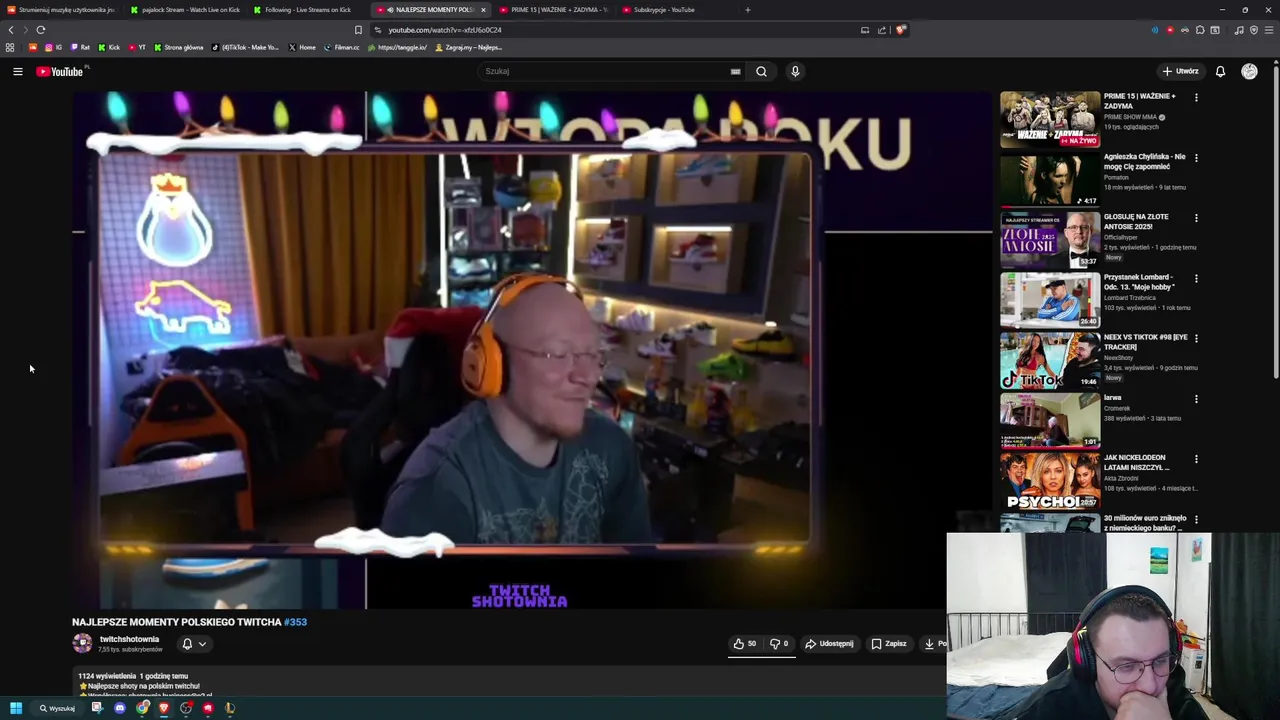Open the on-screen keyboard icon in search box
The width and height of the screenshot is (1280, 720).
tap(735, 71)
